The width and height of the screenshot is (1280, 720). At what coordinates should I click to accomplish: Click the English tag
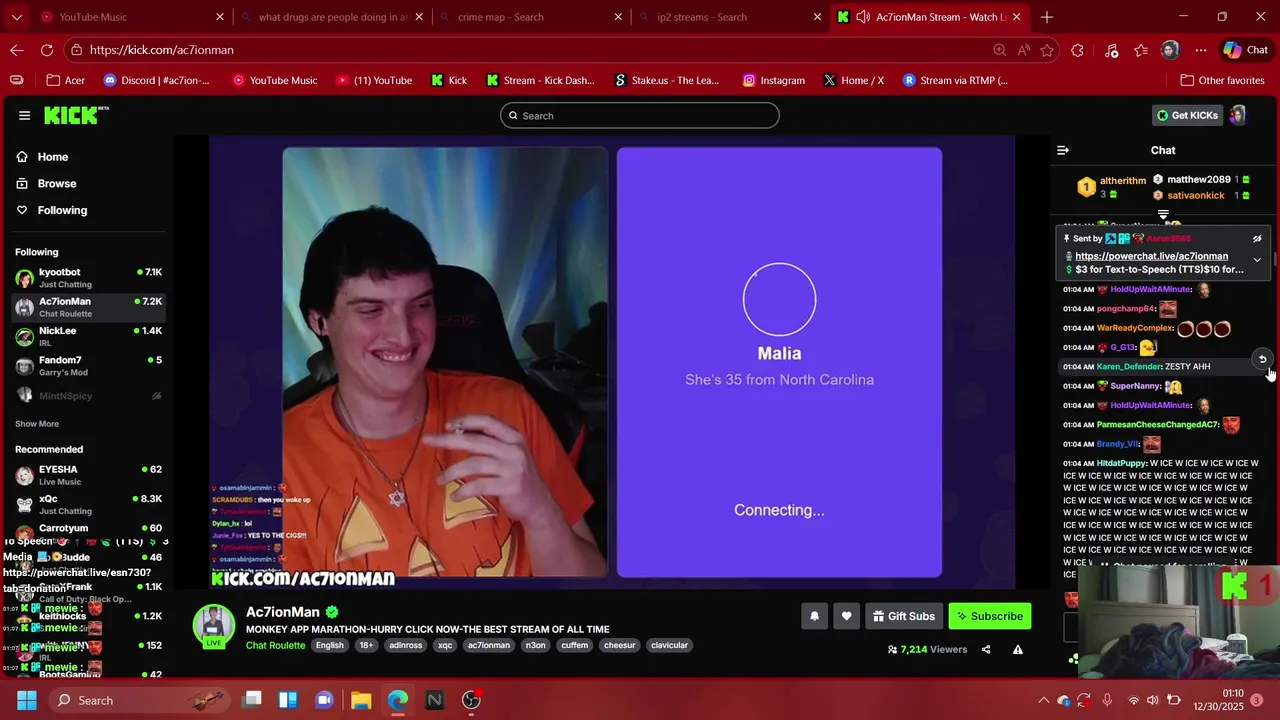[x=330, y=645]
